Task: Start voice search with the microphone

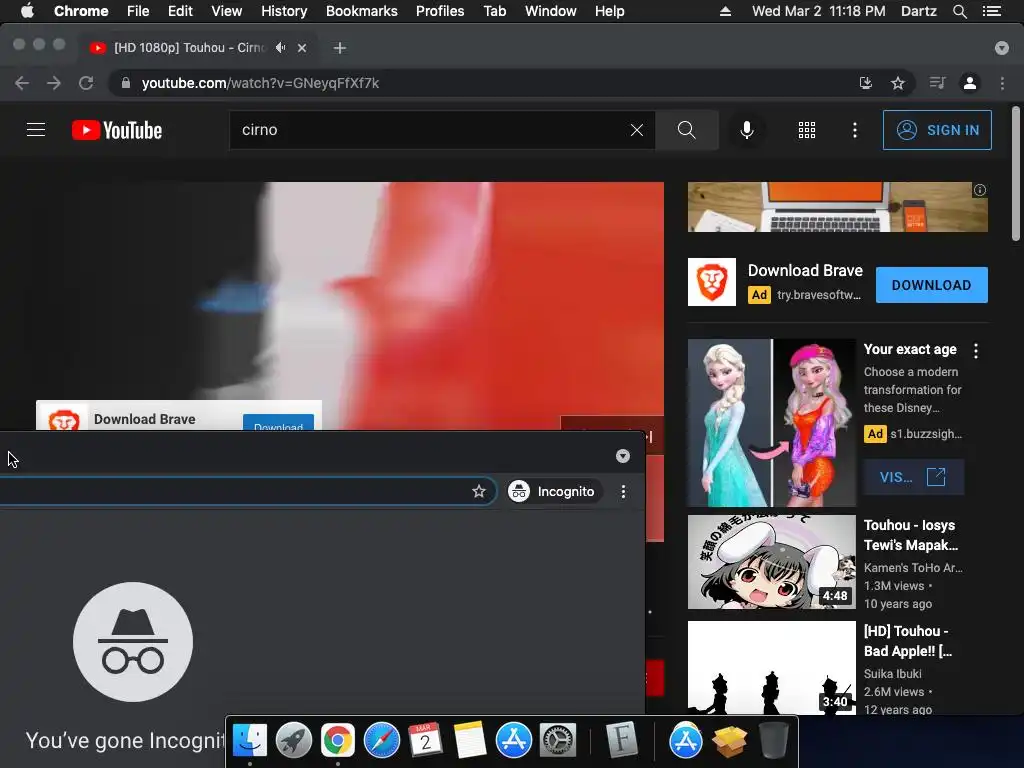Action: click(747, 130)
